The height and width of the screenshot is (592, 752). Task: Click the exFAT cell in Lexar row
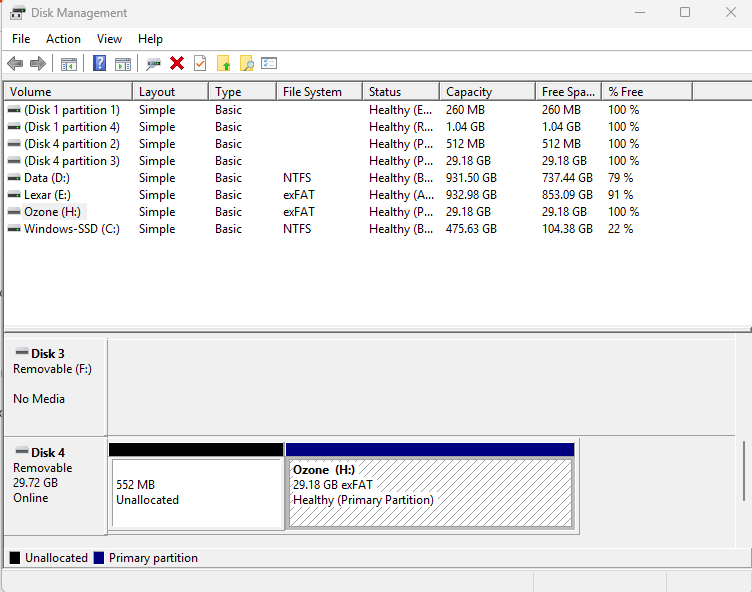299,195
